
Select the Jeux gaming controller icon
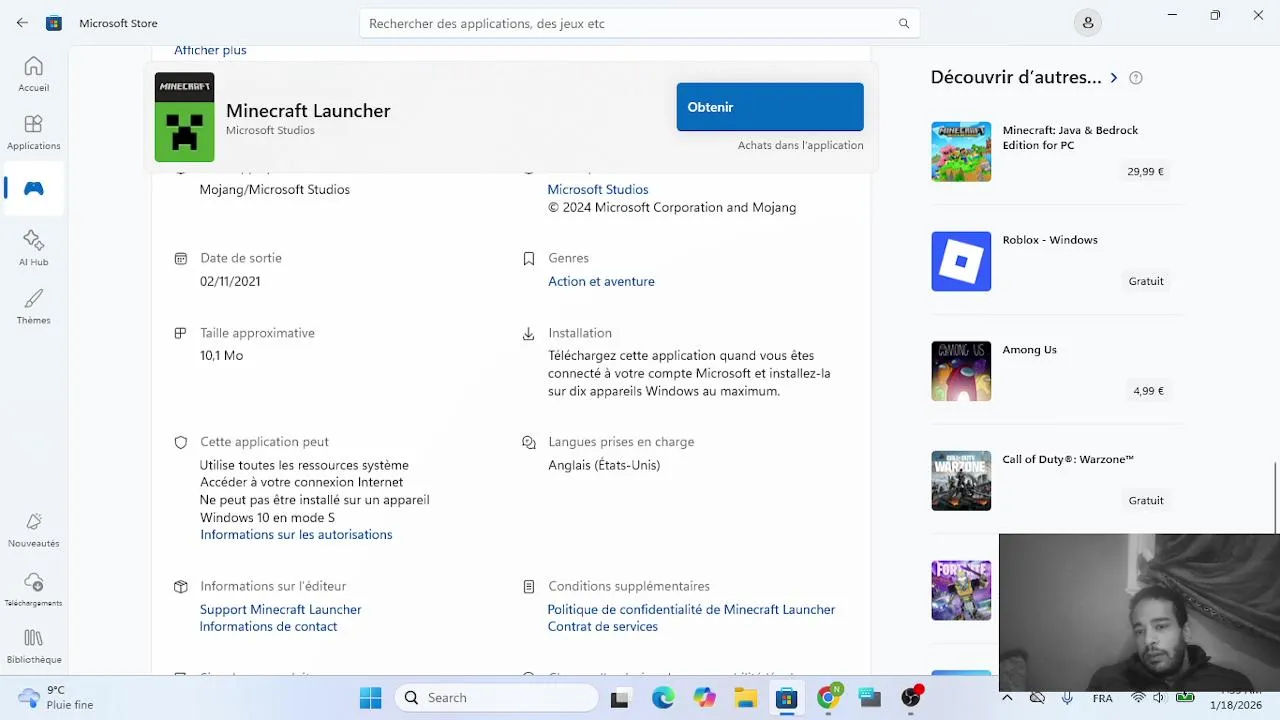click(34, 188)
